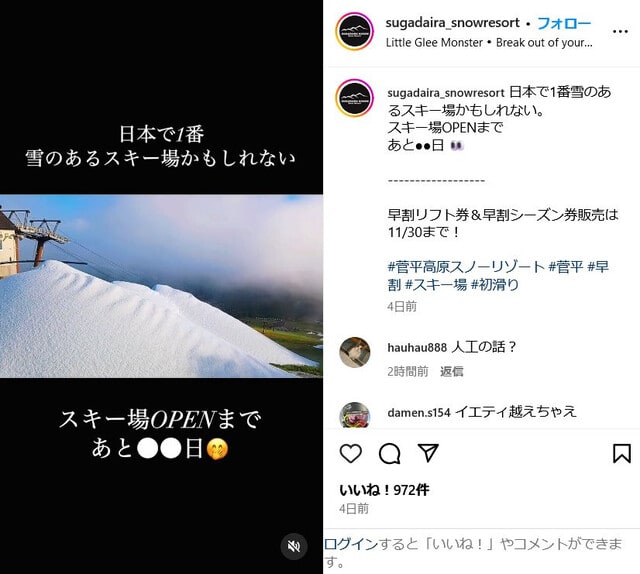This screenshot has width=640, height=574.
Task: Reply to hauhau888's comment via 返信
Action: click(x=451, y=371)
